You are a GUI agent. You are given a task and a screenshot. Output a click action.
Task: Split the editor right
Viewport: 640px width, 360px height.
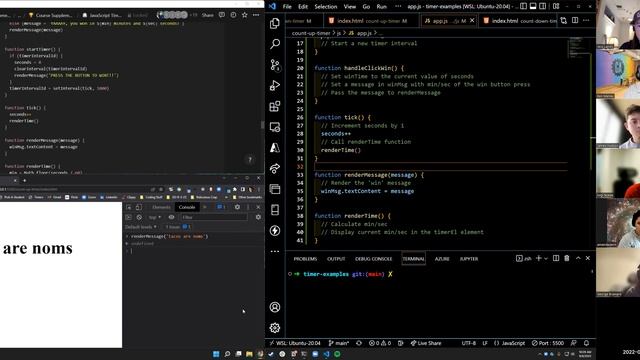pyautogui.click(x=575, y=20)
